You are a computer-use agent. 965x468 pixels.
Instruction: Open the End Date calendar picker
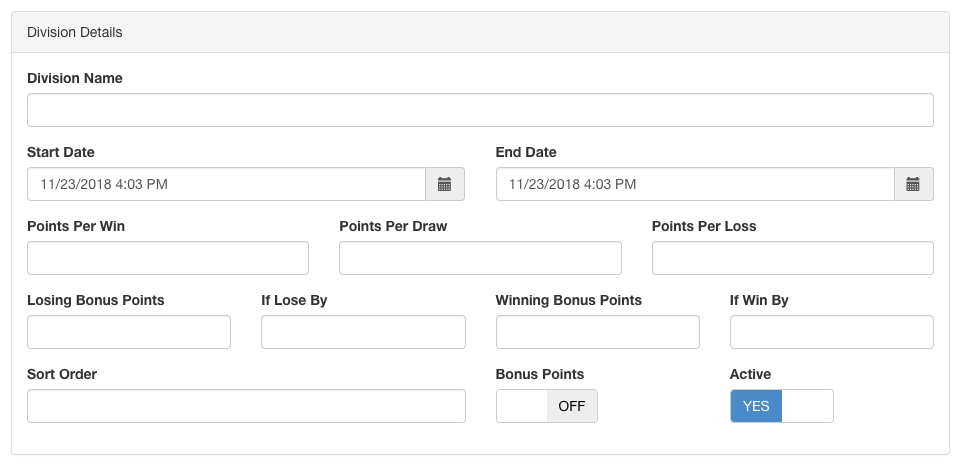(x=913, y=184)
